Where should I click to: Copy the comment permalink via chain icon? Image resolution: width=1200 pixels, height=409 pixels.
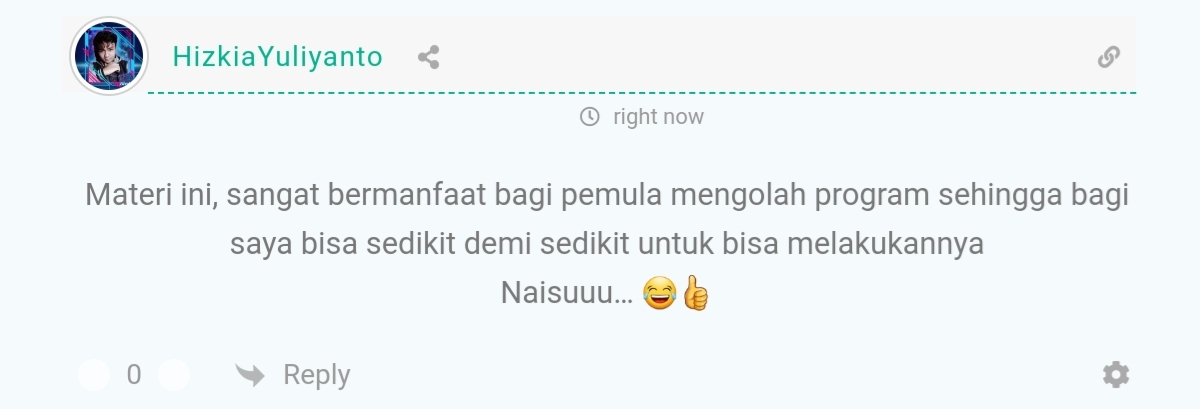click(1108, 57)
